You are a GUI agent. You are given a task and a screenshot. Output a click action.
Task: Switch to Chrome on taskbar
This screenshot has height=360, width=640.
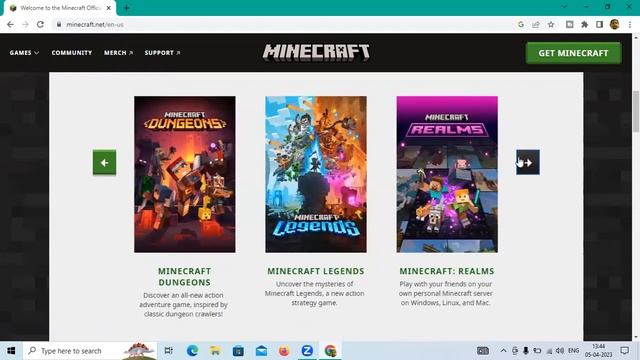point(330,351)
